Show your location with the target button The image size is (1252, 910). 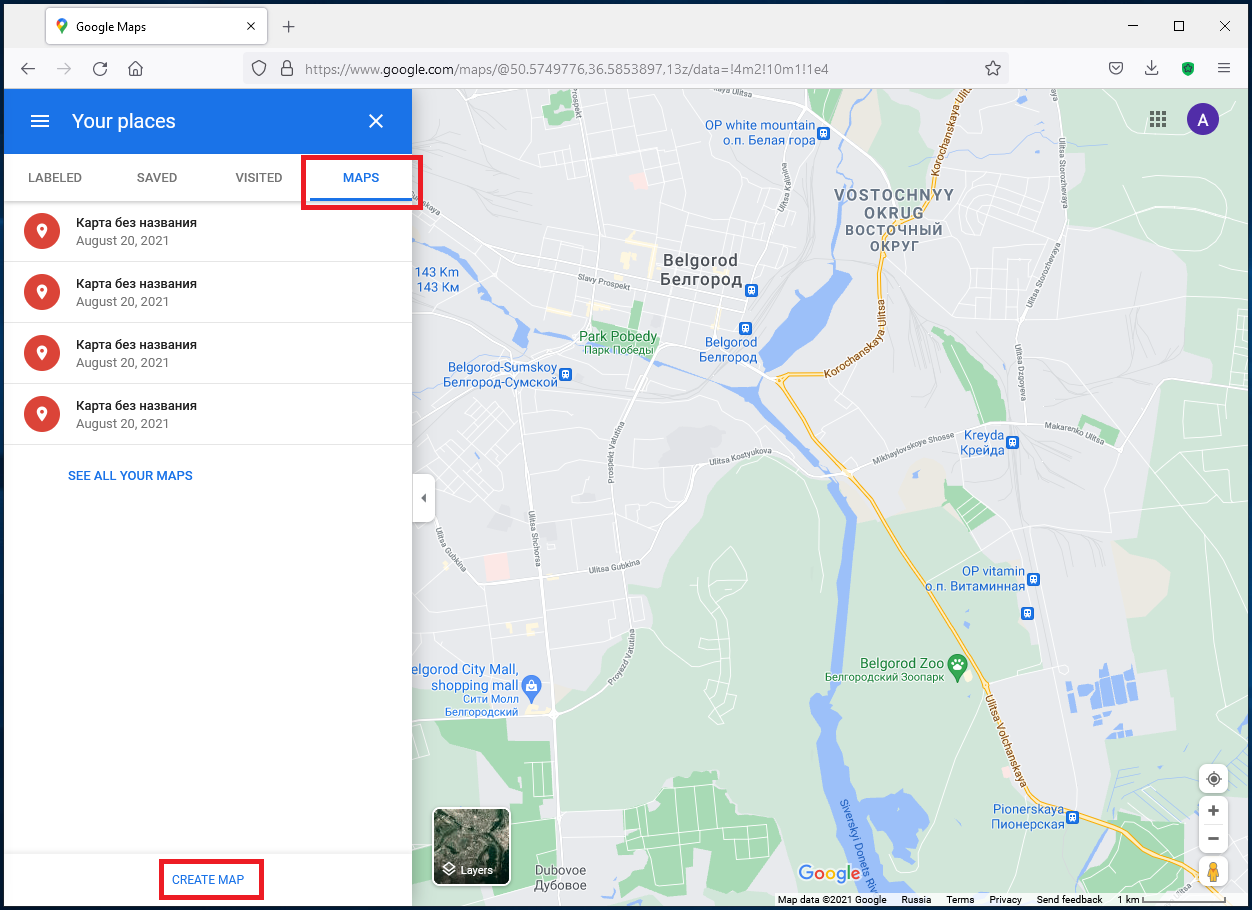coord(1214,779)
